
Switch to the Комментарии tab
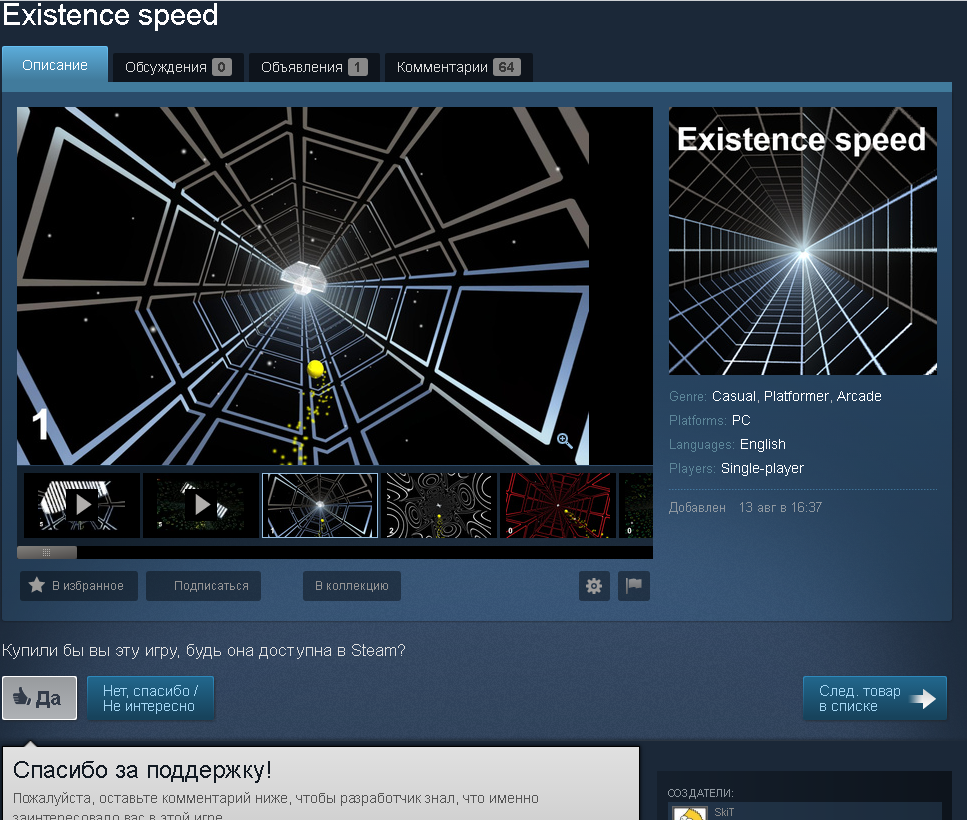pyautogui.click(x=458, y=67)
